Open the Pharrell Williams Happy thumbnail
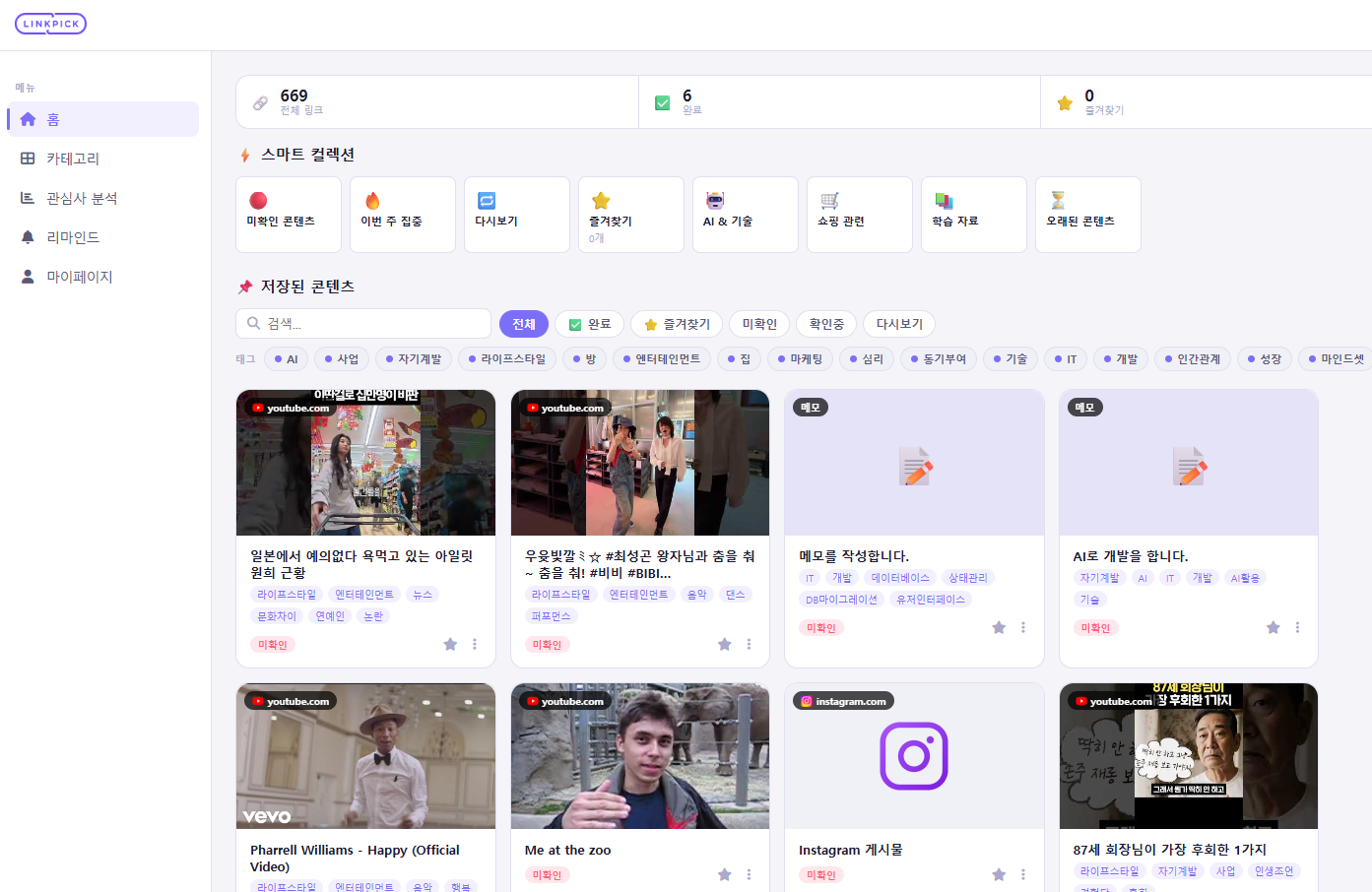 pos(365,756)
